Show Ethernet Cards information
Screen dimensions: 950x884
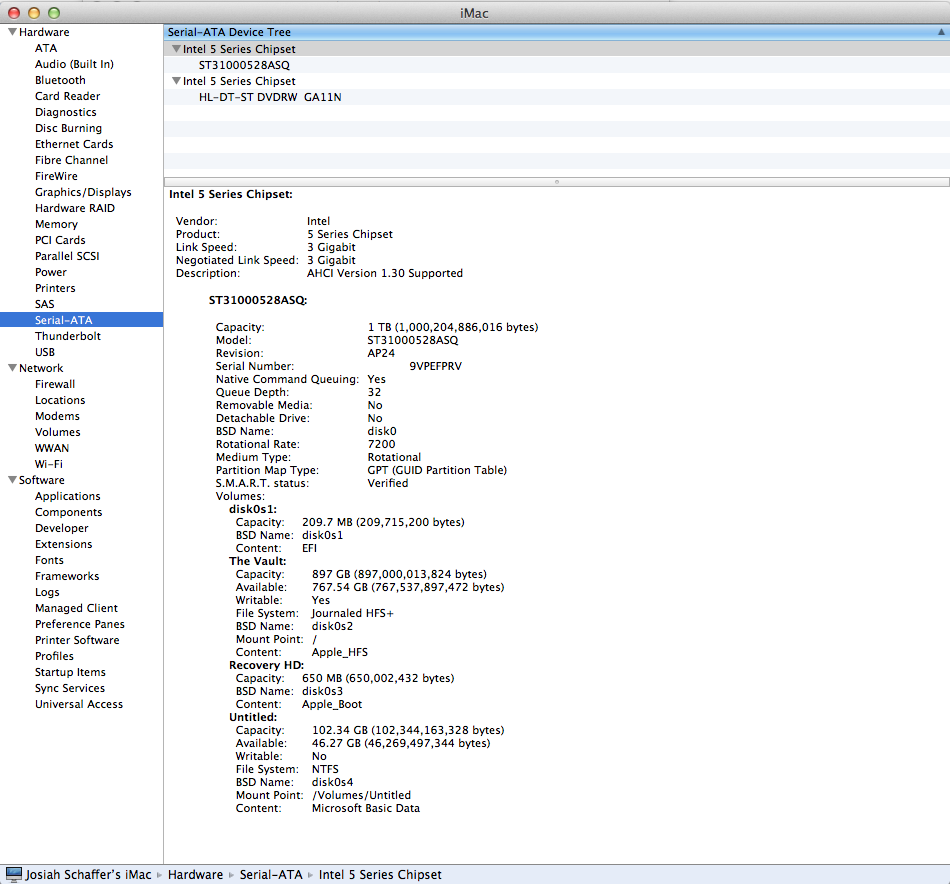[74, 144]
